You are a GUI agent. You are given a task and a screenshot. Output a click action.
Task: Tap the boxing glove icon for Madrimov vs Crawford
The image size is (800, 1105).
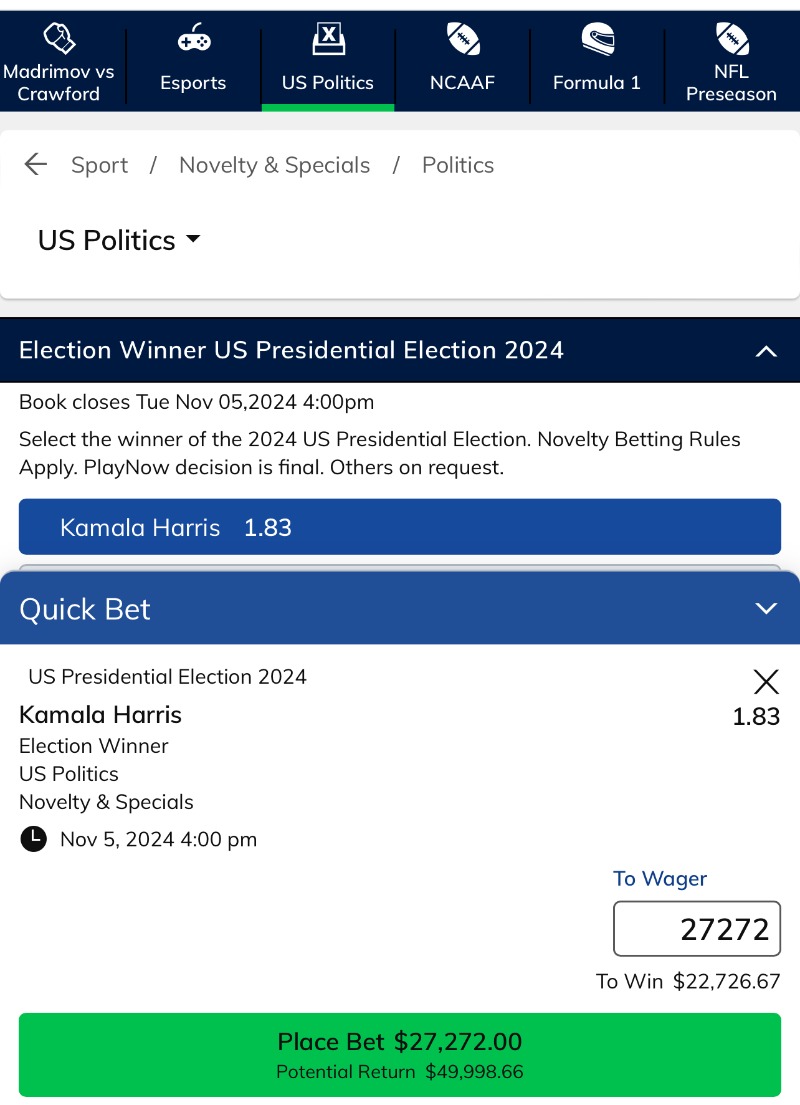pos(58,39)
